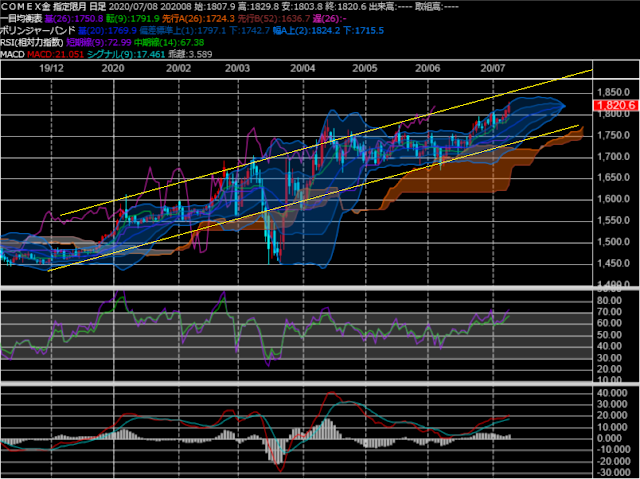This screenshot has width=640, height=479.
Task: Select the 下:1715.5 lower band value
Action: pos(363,30)
